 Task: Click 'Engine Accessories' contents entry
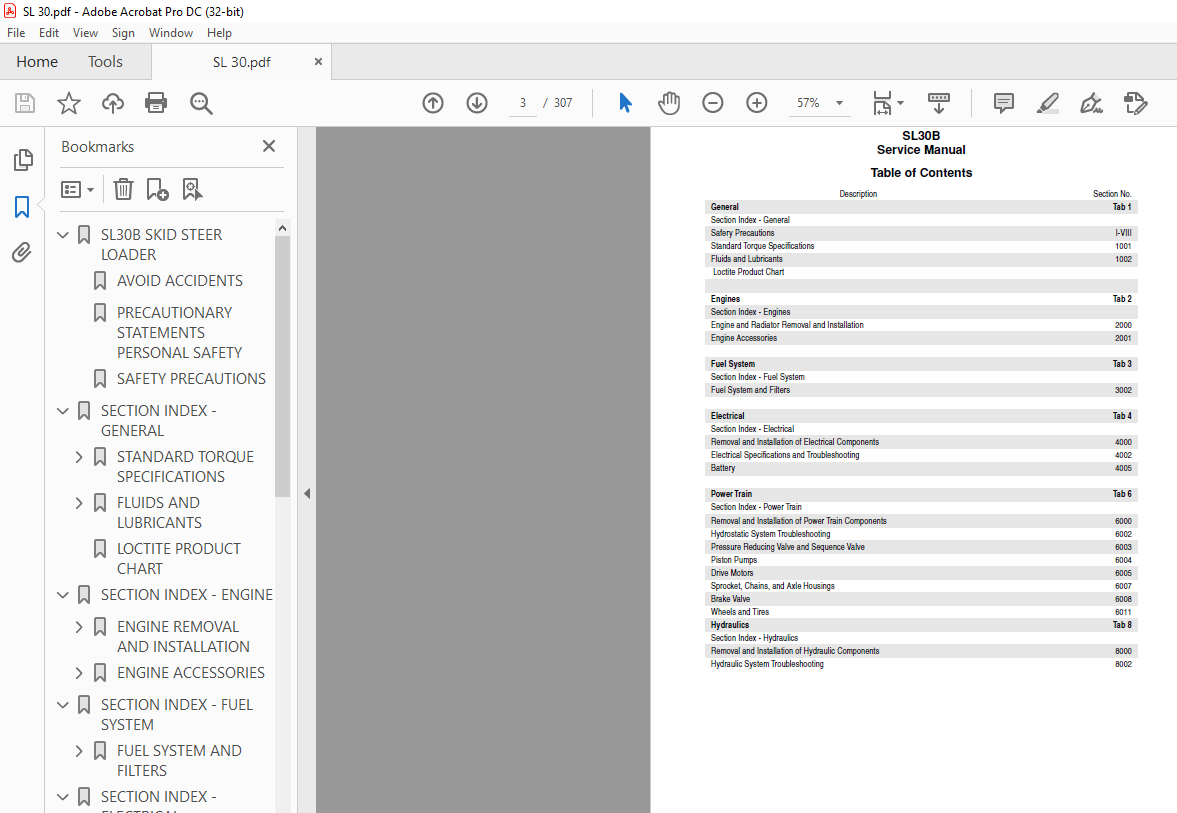click(x=744, y=338)
